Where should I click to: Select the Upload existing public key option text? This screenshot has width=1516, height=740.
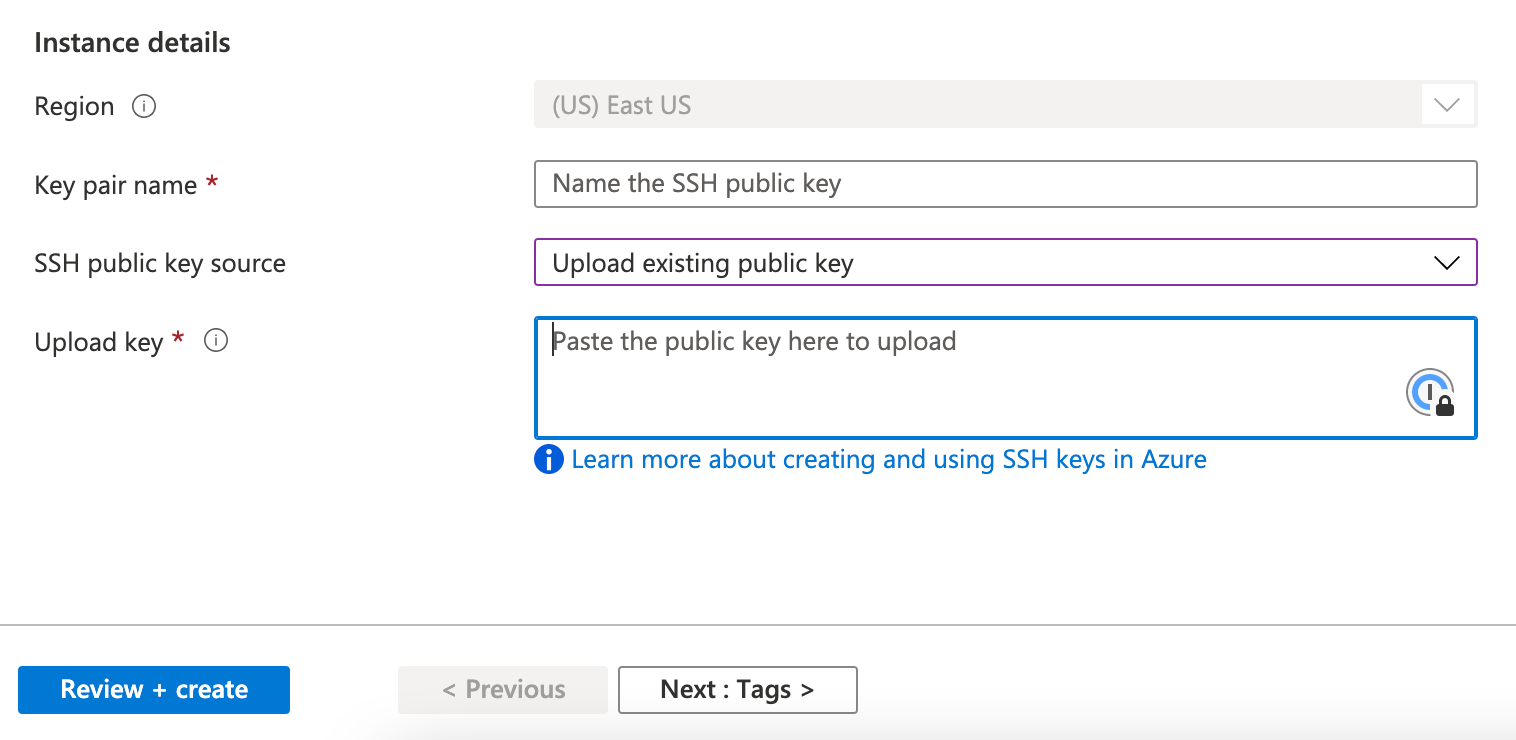702,262
